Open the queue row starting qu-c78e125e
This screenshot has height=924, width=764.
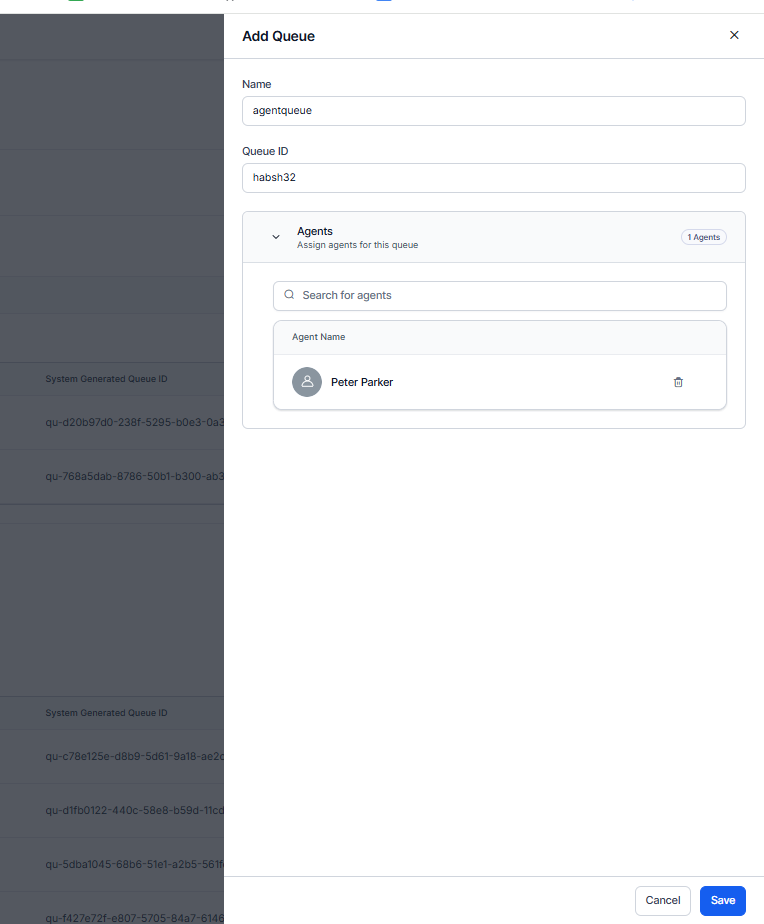[x=134, y=756]
